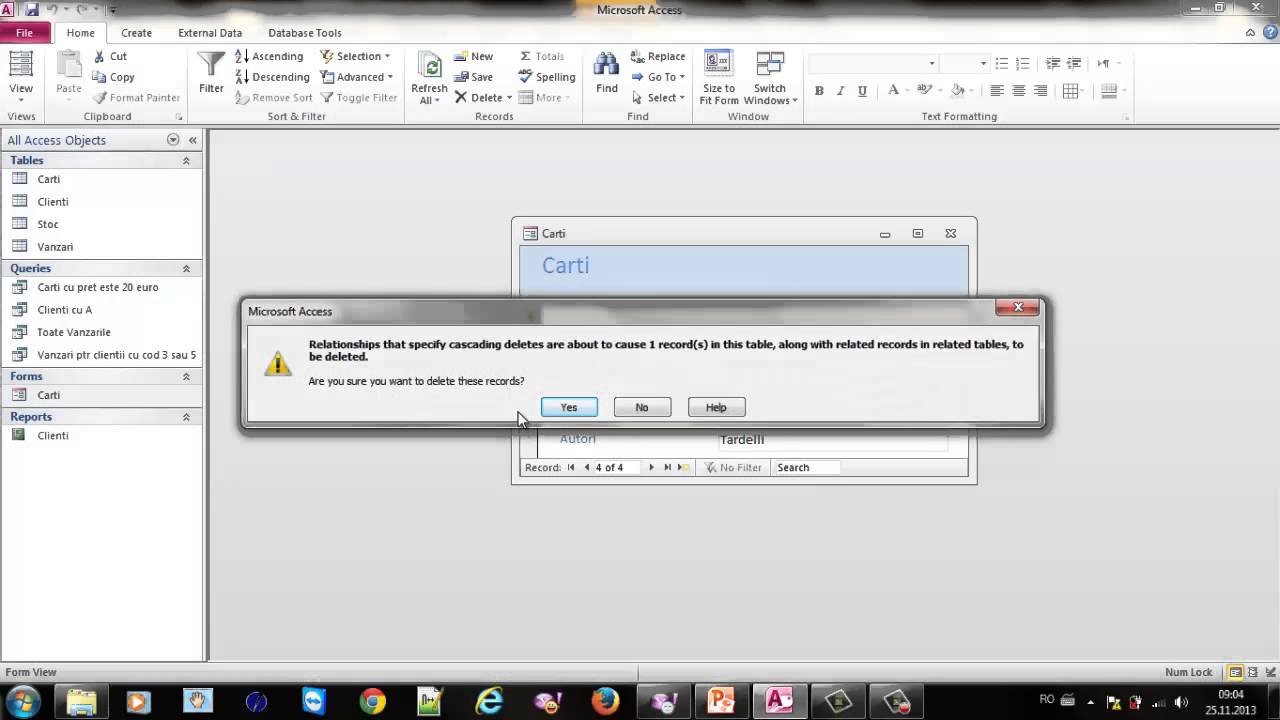Toggle the No Filter indicator

click(x=733, y=467)
